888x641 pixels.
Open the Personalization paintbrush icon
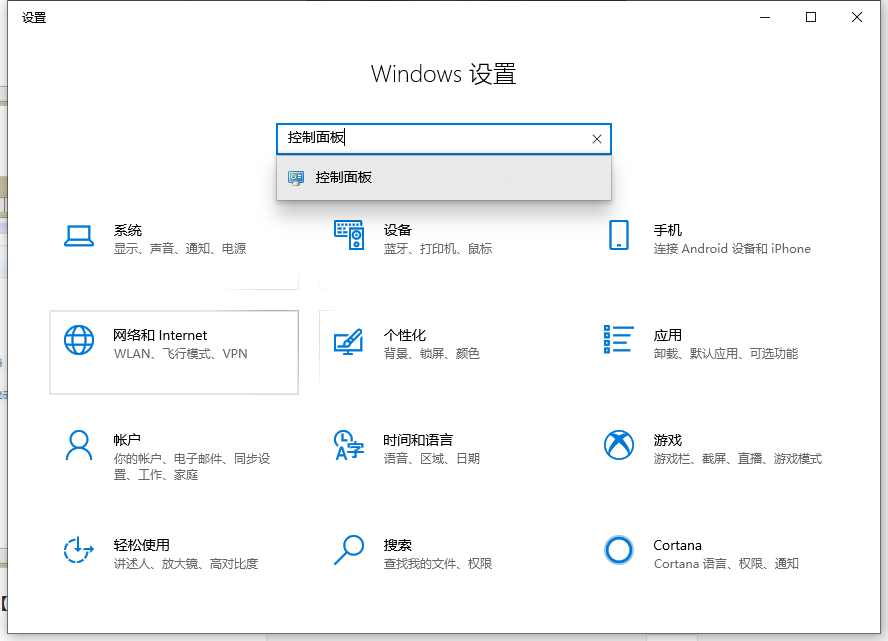tap(348, 341)
